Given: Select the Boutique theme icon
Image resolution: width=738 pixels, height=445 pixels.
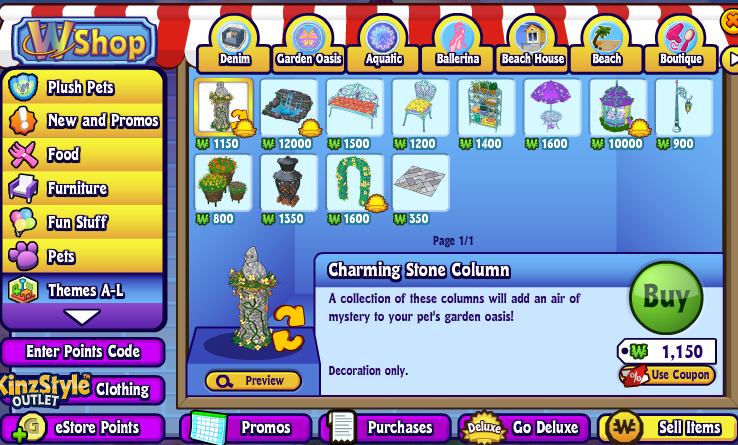Looking at the screenshot, I should click(681, 37).
